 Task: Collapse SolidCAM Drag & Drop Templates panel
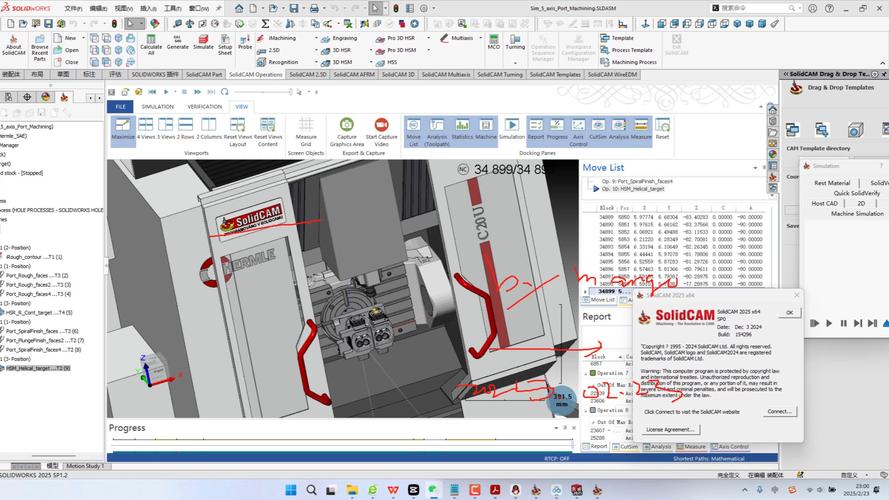(786, 74)
